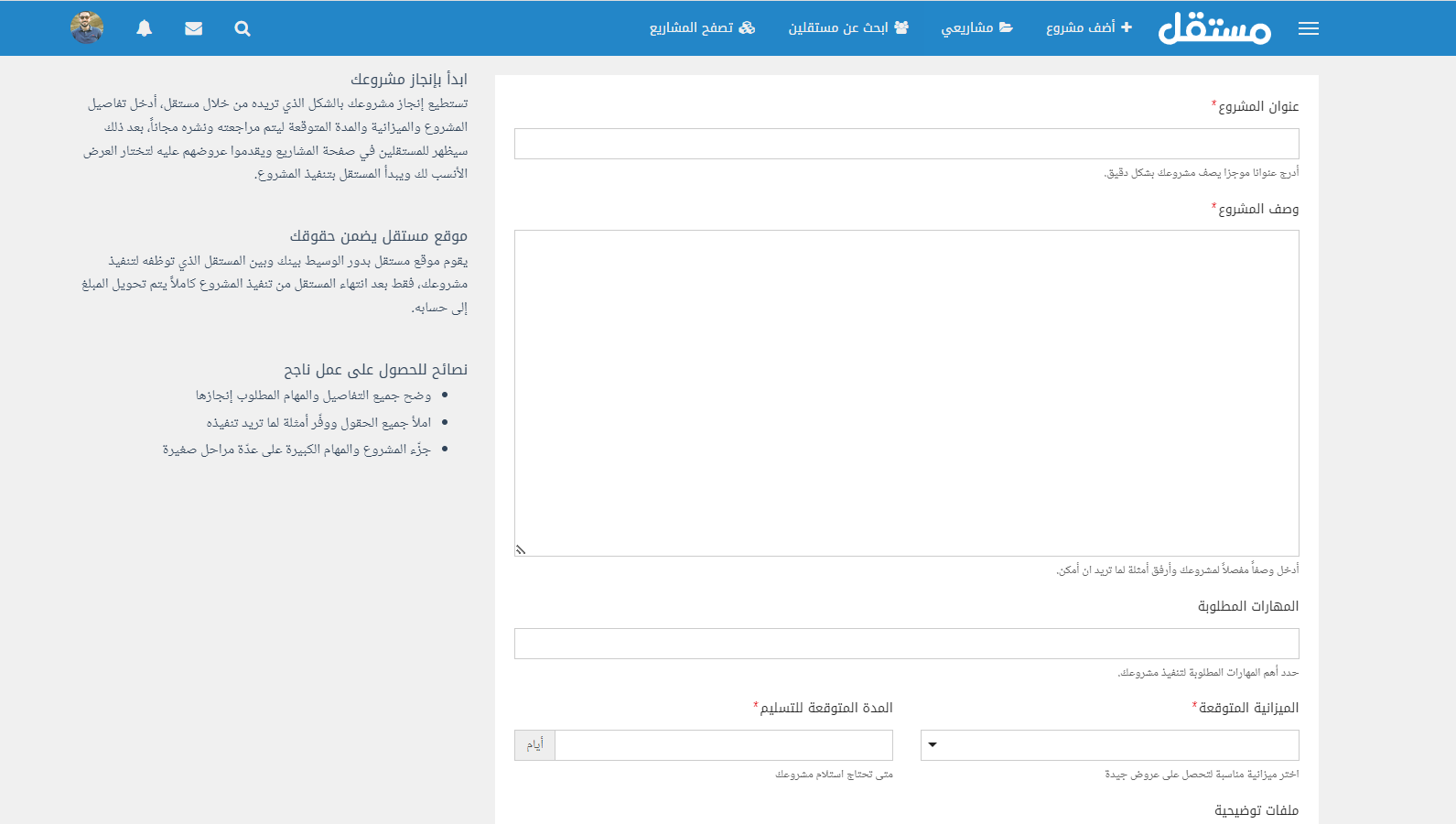Open the messages envelope icon
The height and width of the screenshot is (824, 1456).
(193, 28)
